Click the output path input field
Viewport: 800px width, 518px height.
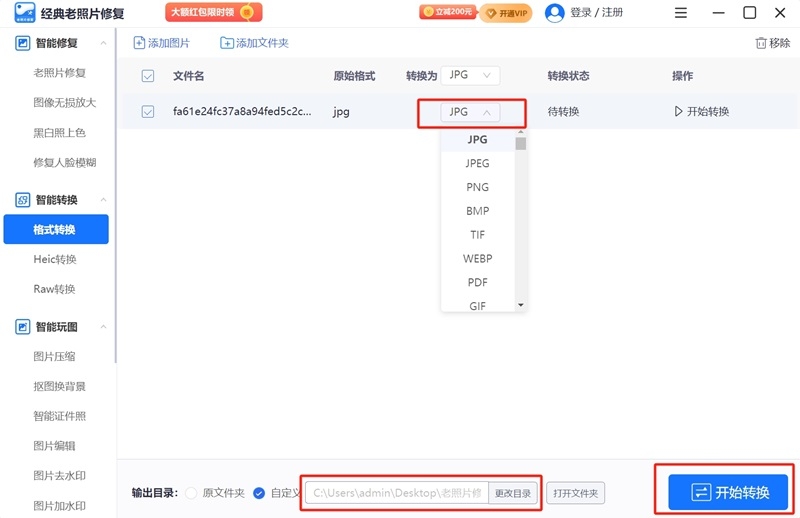(397, 493)
